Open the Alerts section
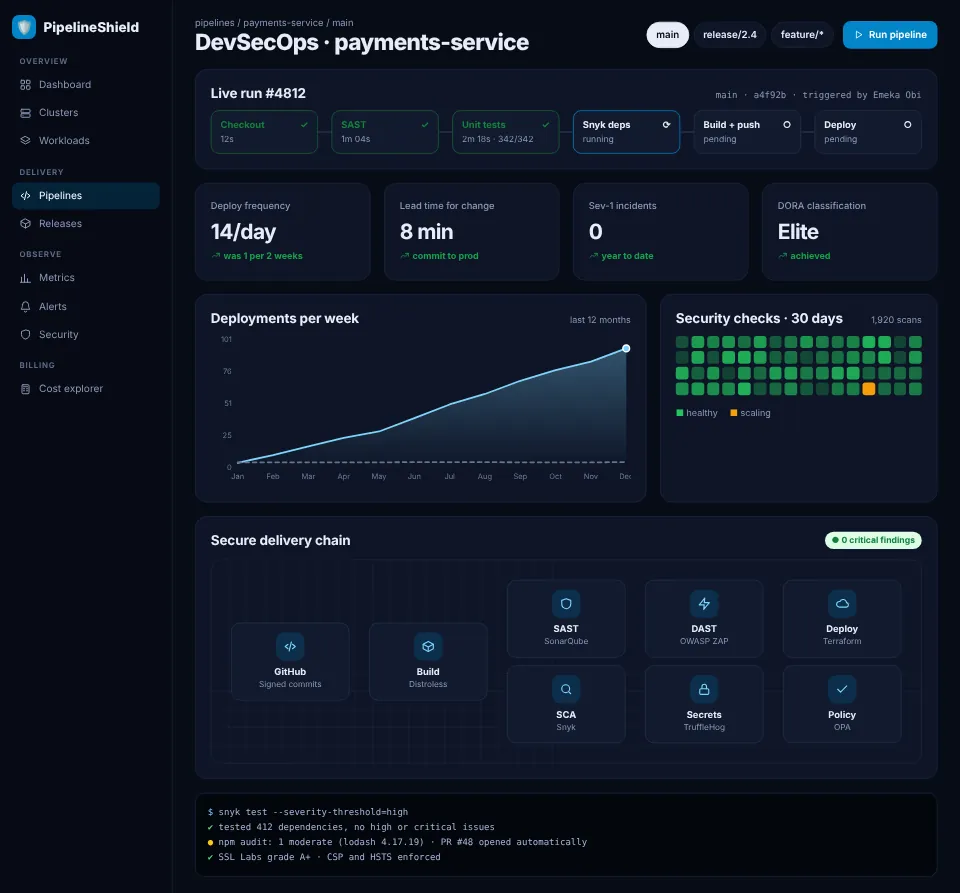Viewport: 960px width, 893px height. [86, 307]
